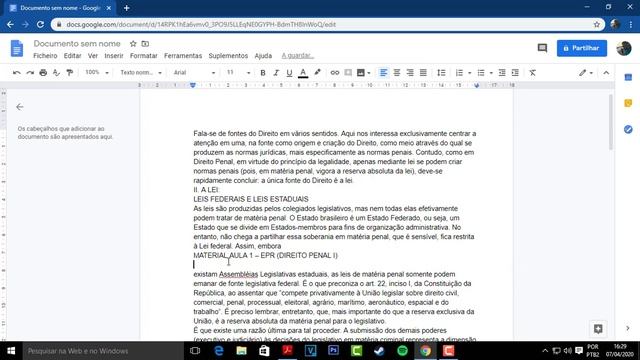Decrease the paragraph indent
The height and width of the screenshot is (360, 640).
(502, 73)
